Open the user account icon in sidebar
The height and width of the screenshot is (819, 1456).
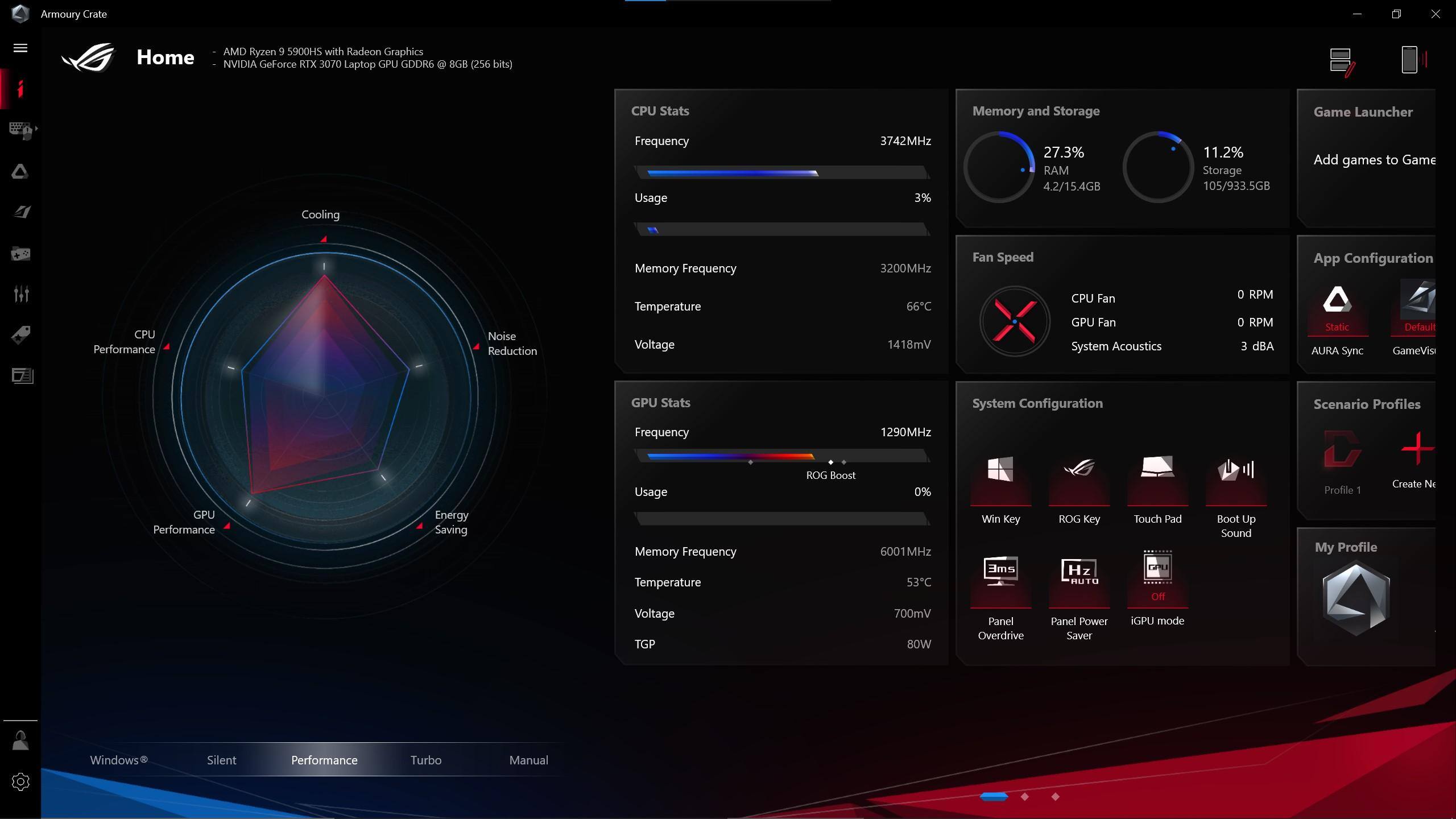click(x=20, y=741)
